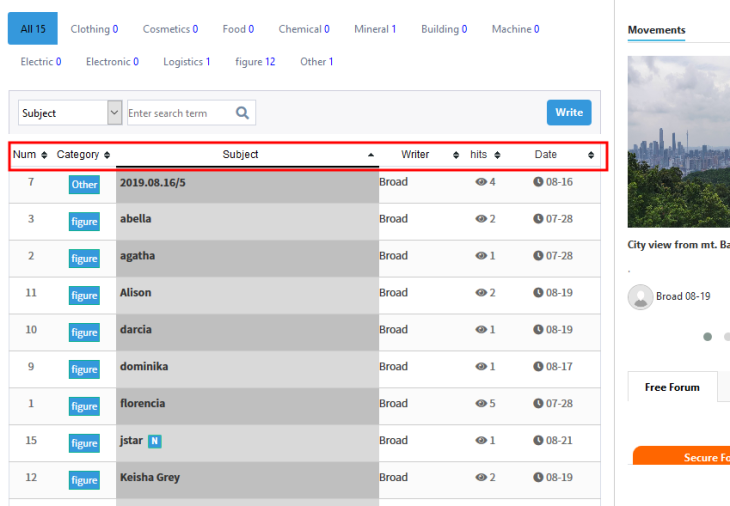Click the search magnifier icon
Screen dimensions: 730x506
tap(242, 113)
